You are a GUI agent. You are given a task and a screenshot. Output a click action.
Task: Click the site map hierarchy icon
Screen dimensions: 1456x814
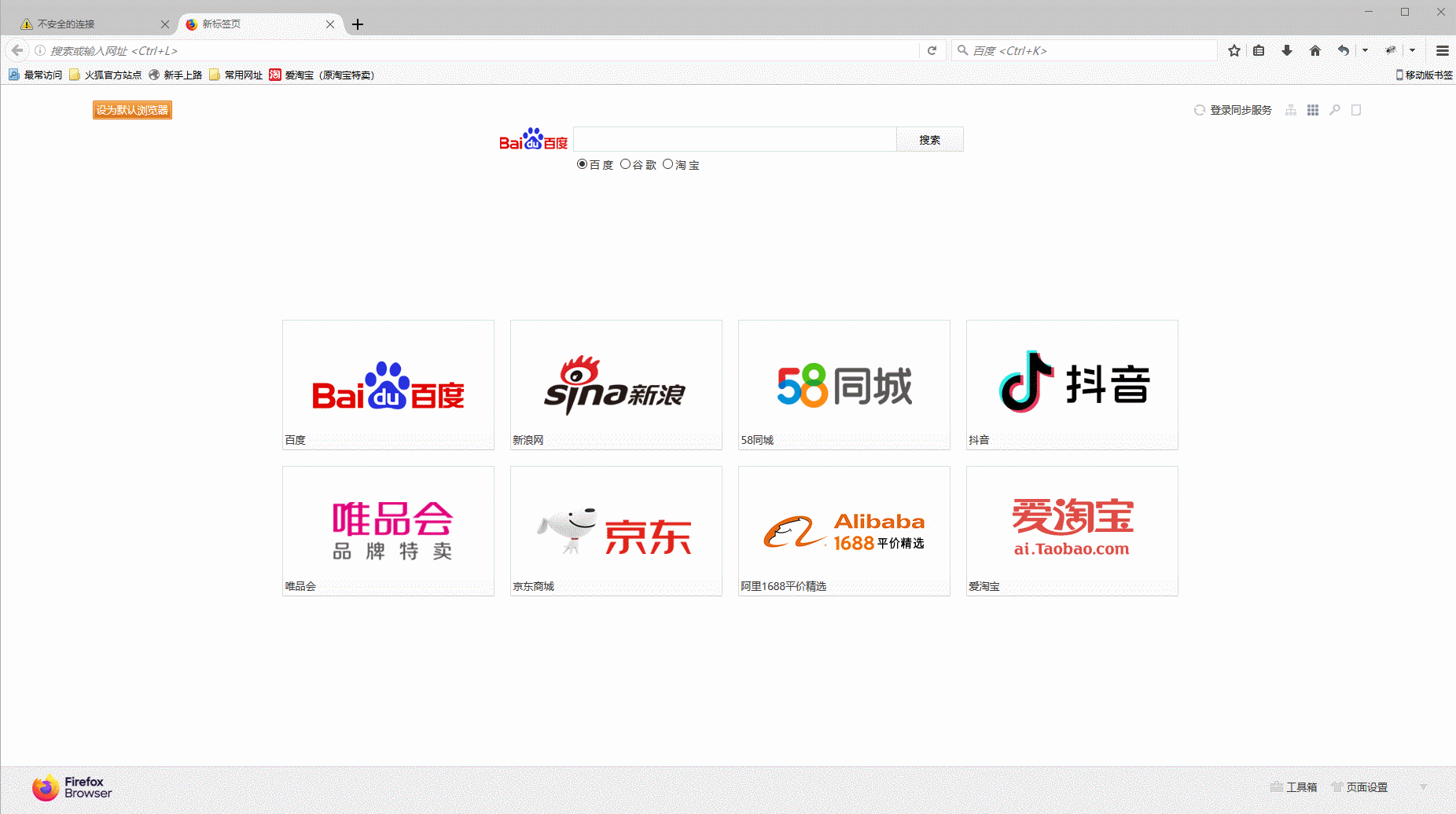tap(1291, 110)
